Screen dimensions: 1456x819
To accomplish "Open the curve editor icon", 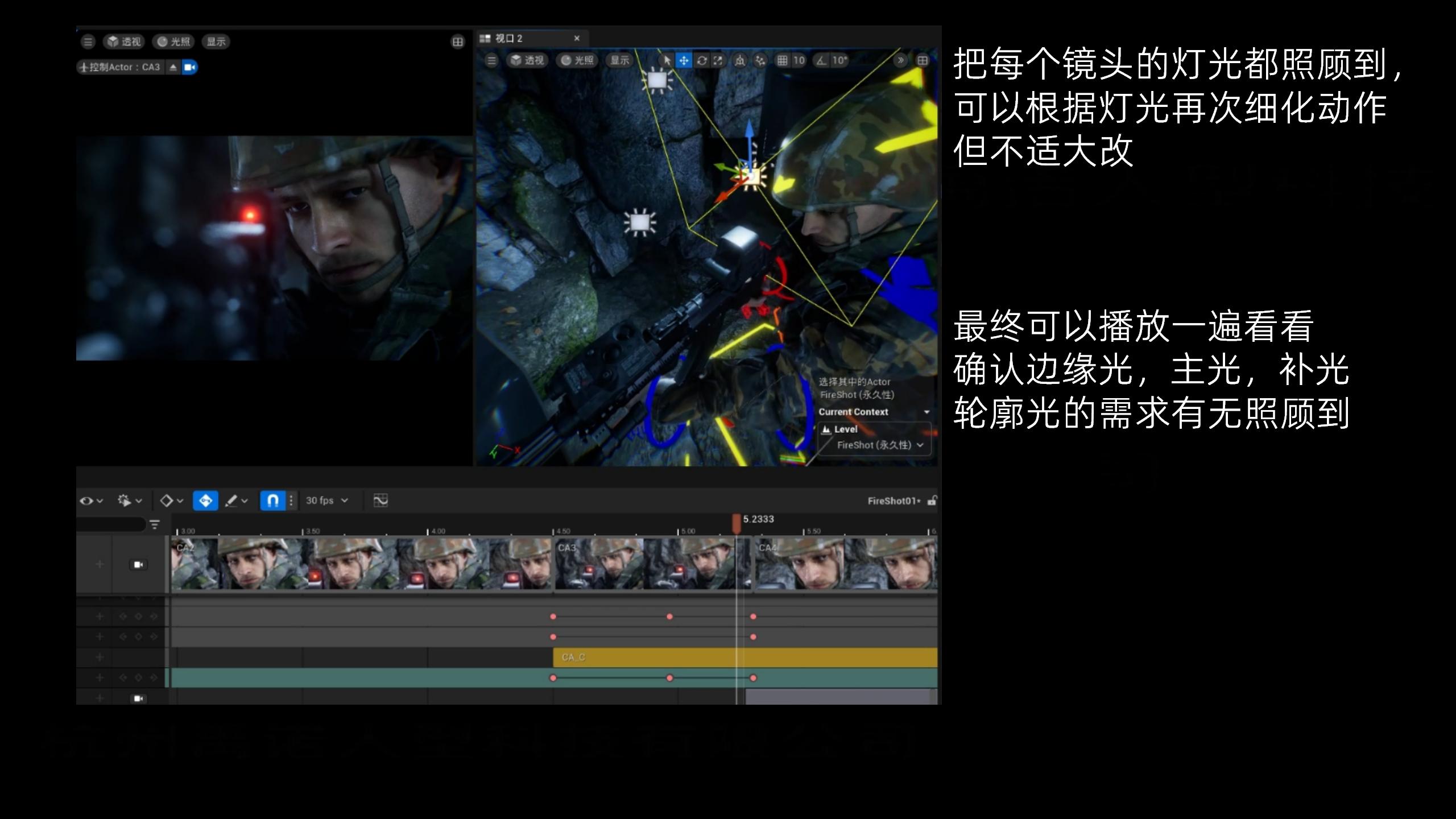I will coord(380,500).
